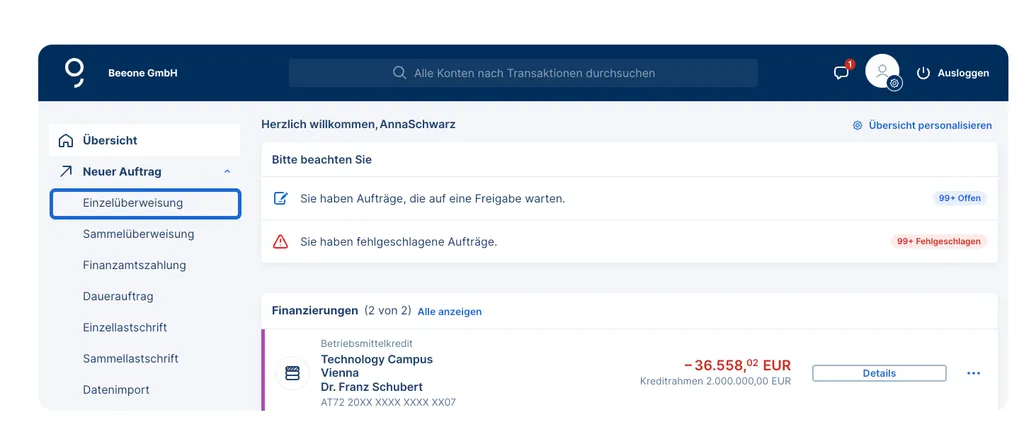
Task: Click the George logo icon in header
Action: coord(74,73)
